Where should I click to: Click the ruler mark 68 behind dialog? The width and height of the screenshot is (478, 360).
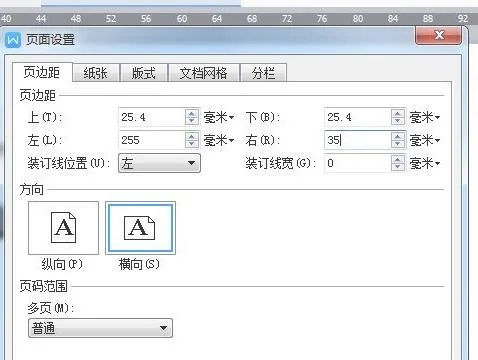pyautogui.click(x=252, y=18)
